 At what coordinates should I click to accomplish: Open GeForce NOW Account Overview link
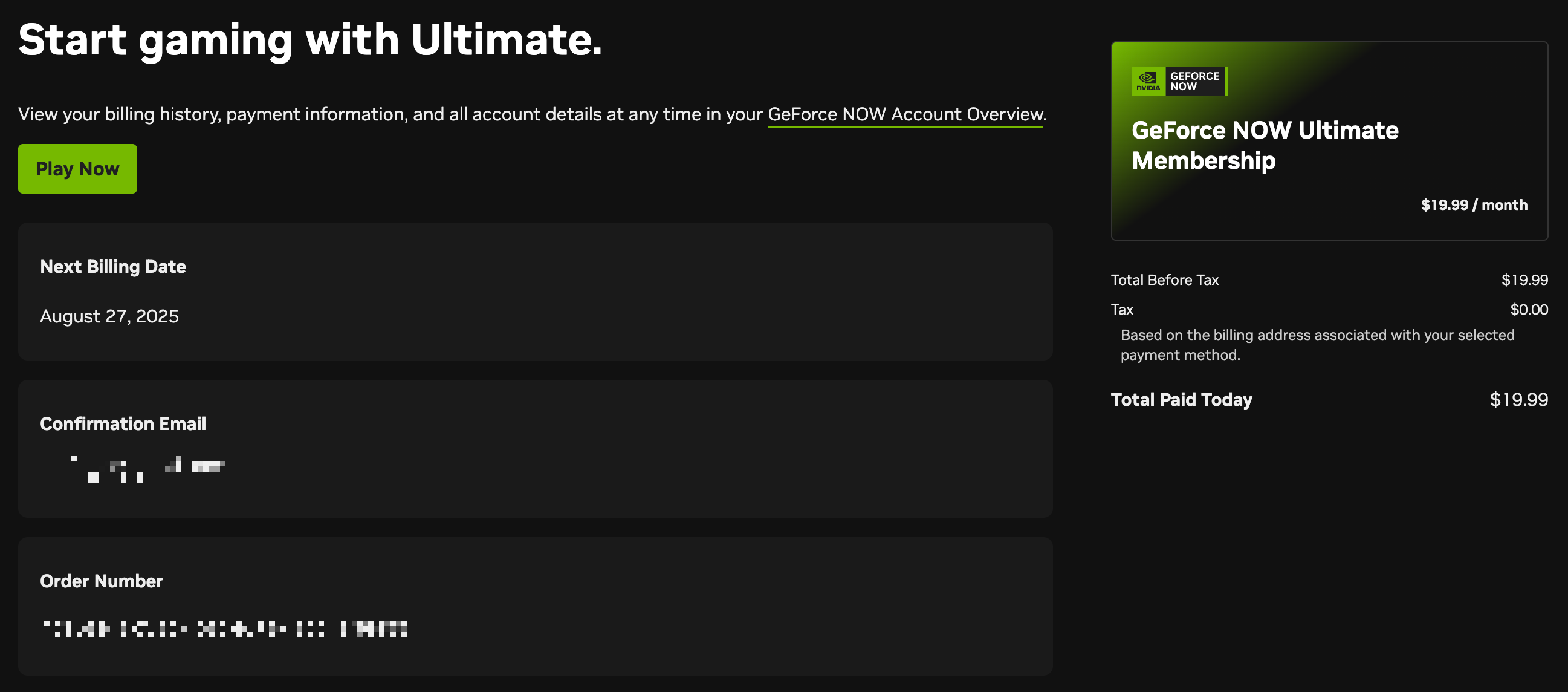[905, 114]
